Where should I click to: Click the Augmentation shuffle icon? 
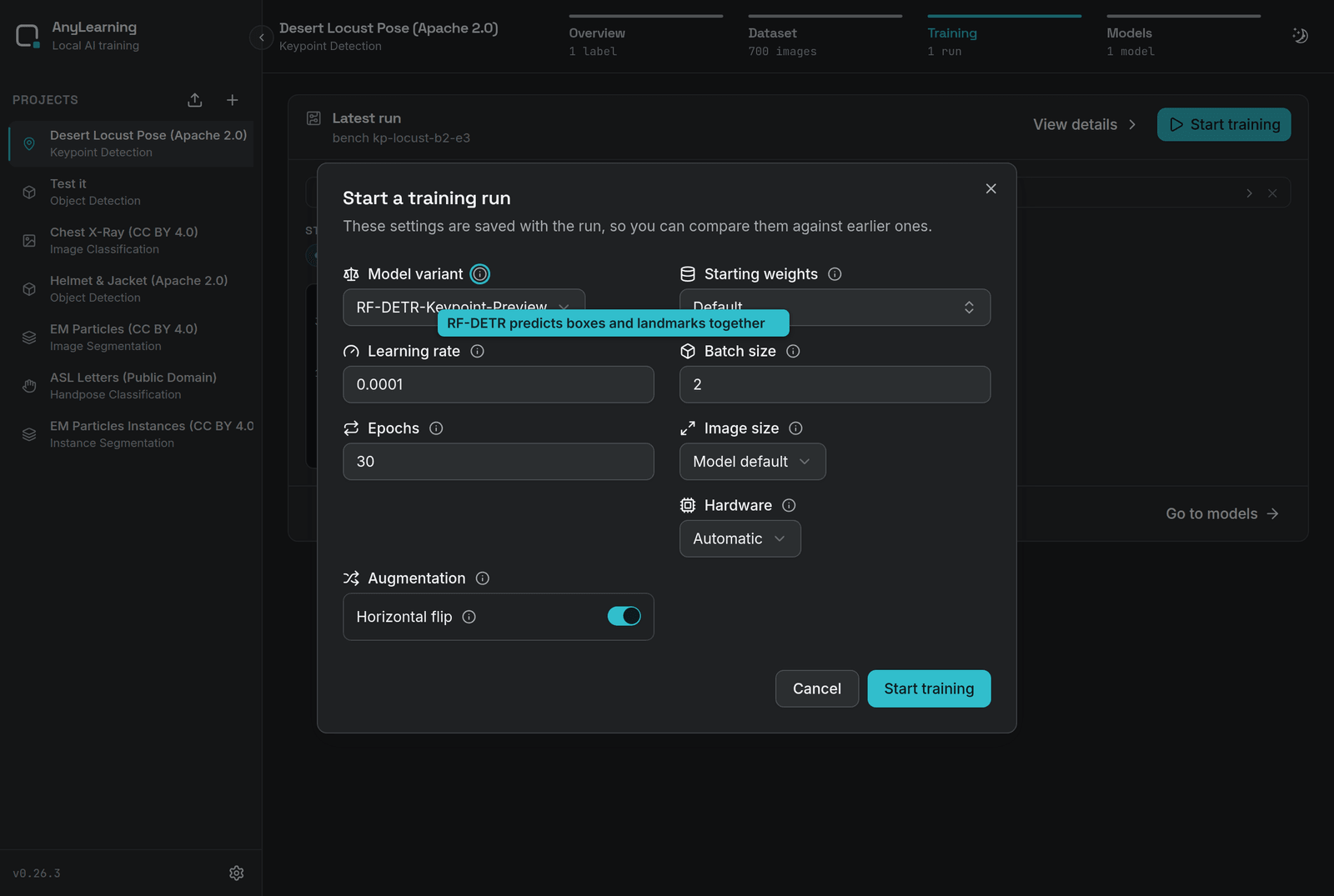click(x=351, y=578)
